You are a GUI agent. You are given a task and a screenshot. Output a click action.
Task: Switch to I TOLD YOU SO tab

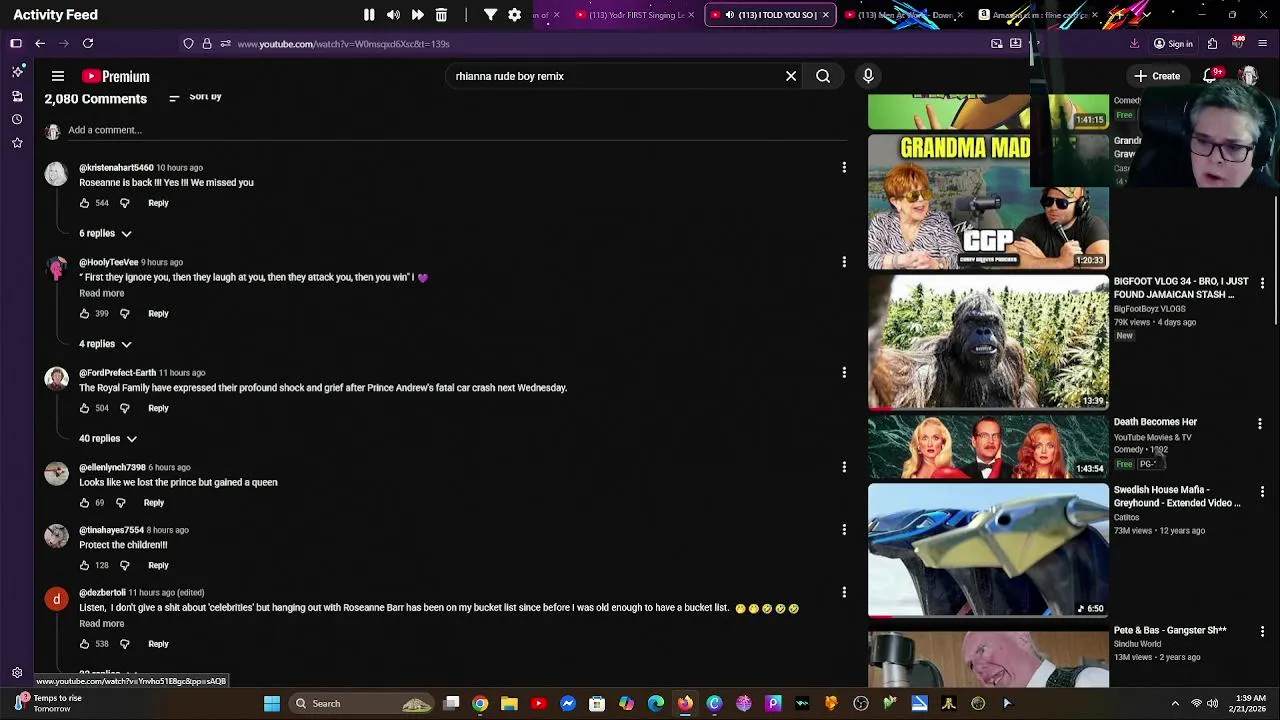(x=770, y=15)
